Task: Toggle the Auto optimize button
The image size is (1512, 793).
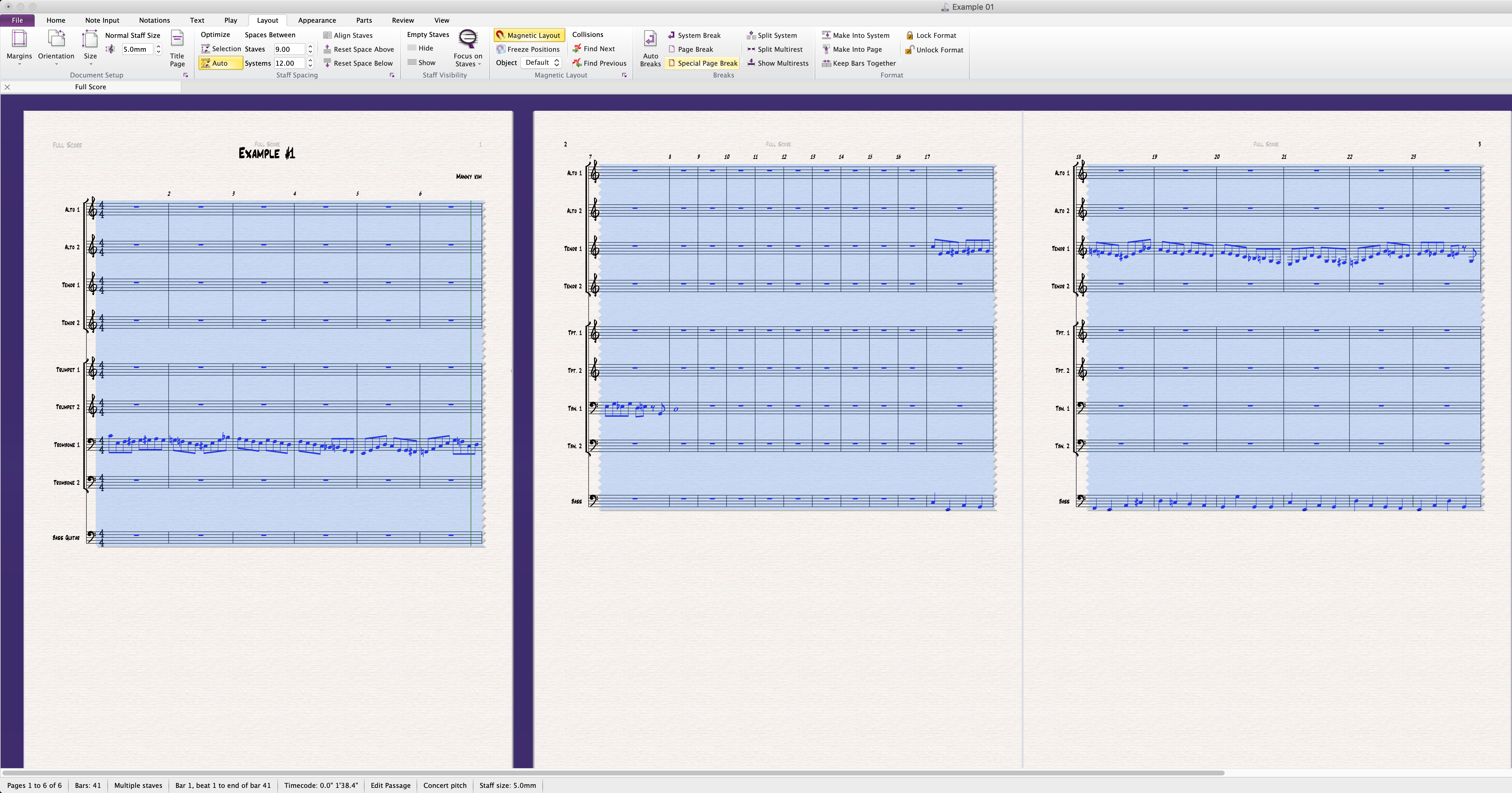Action: 220,64
